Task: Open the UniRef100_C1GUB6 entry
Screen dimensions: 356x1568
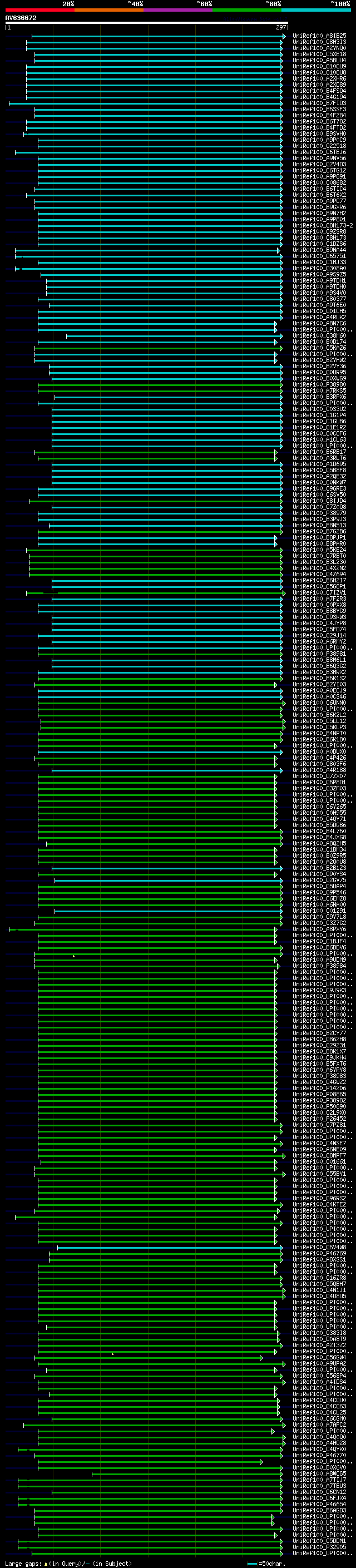Action: pos(319,421)
